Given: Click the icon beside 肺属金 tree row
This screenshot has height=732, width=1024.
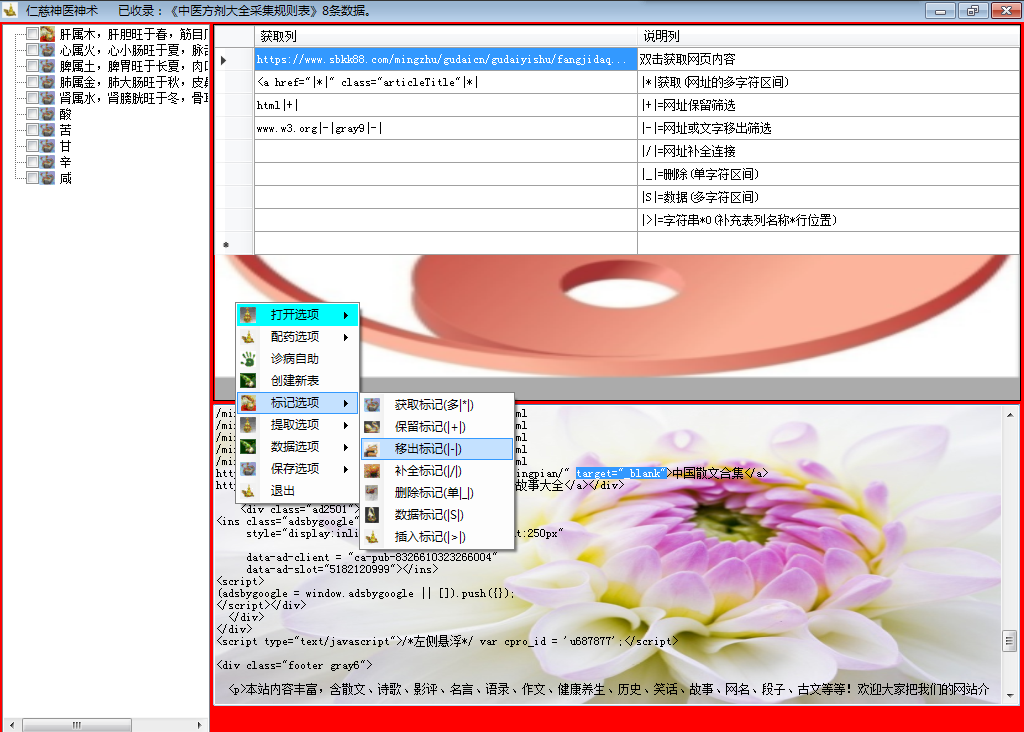Looking at the screenshot, I should pyautogui.click(x=48, y=82).
